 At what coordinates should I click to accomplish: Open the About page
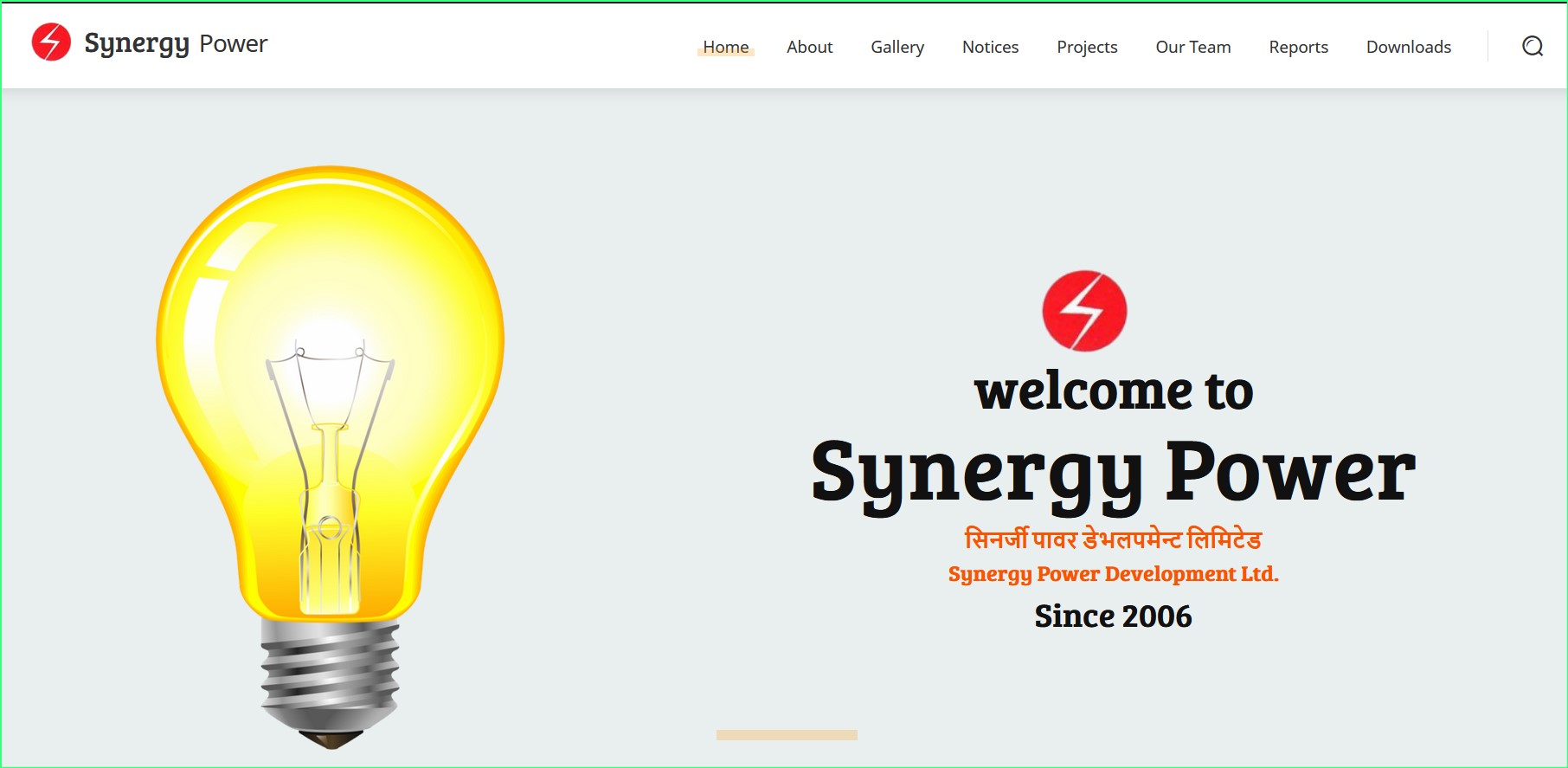click(810, 47)
